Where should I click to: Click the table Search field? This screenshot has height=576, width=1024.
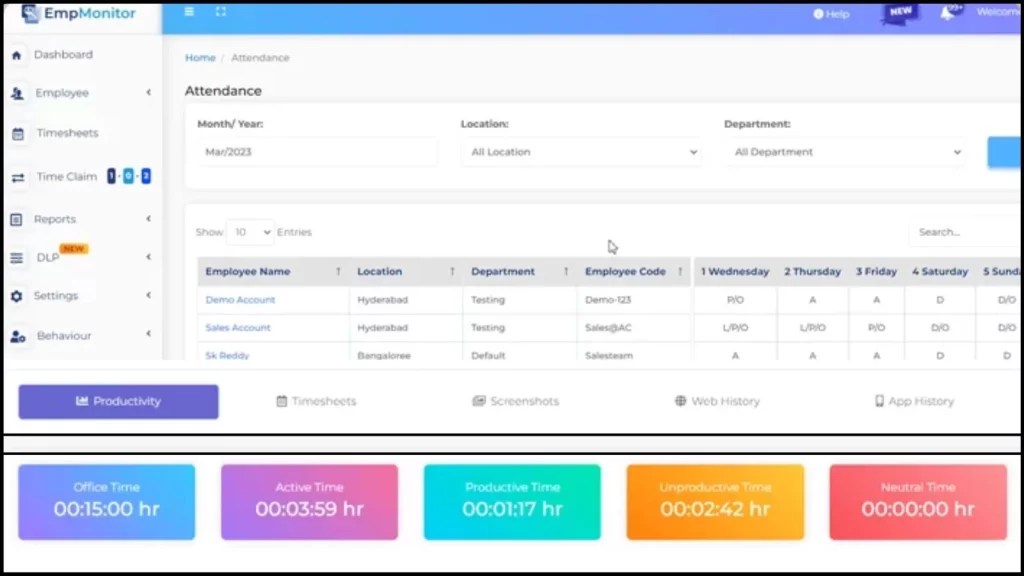tap(967, 232)
